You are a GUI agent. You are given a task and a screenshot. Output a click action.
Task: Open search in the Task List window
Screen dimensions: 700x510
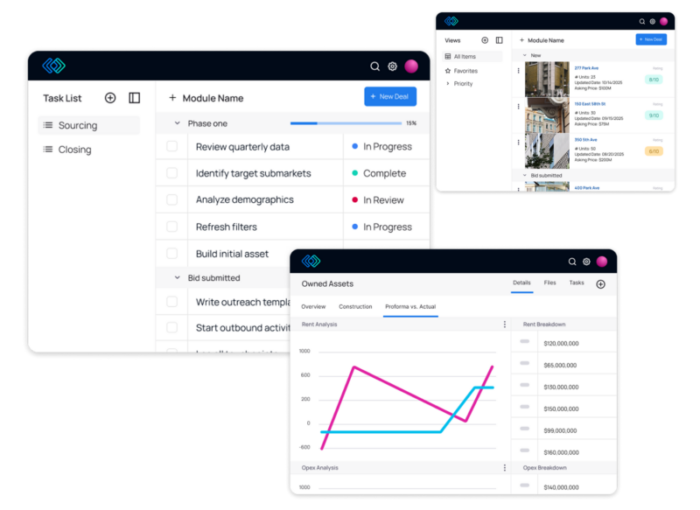tap(375, 66)
